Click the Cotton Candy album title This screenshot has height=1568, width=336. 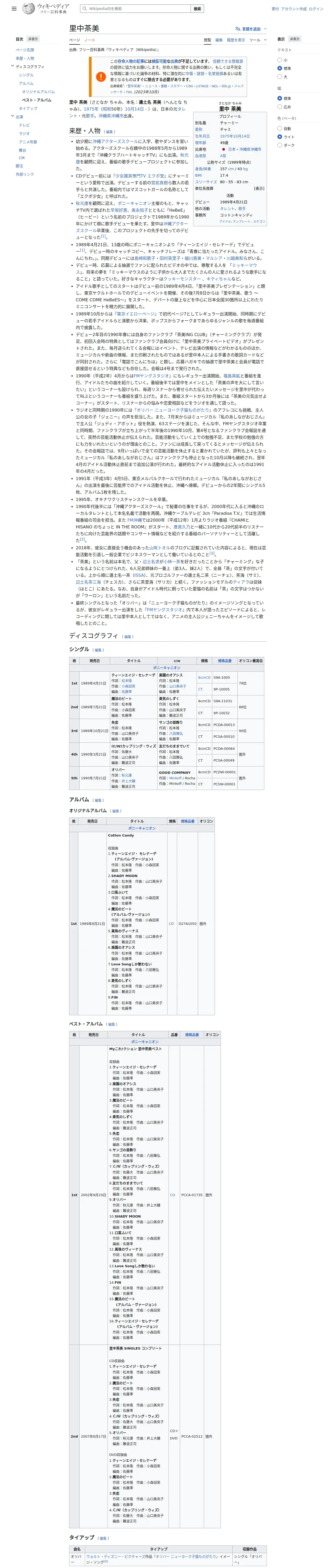(121, 835)
